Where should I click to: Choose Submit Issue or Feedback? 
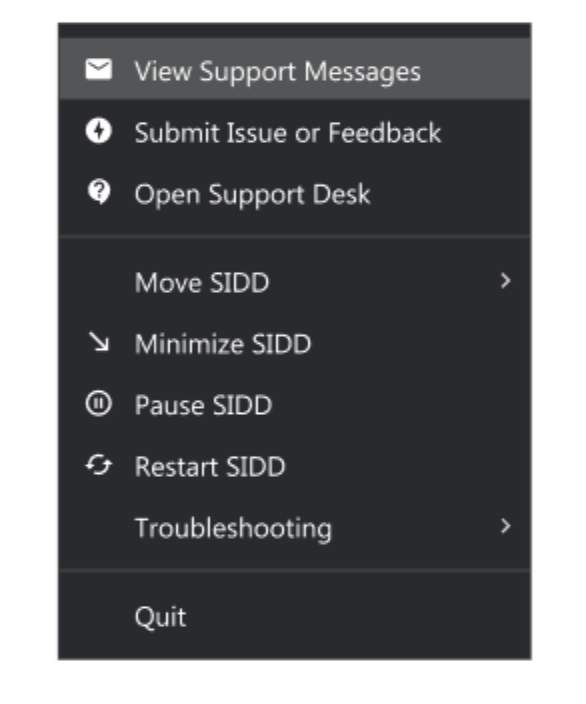click(x=295, y=132)
